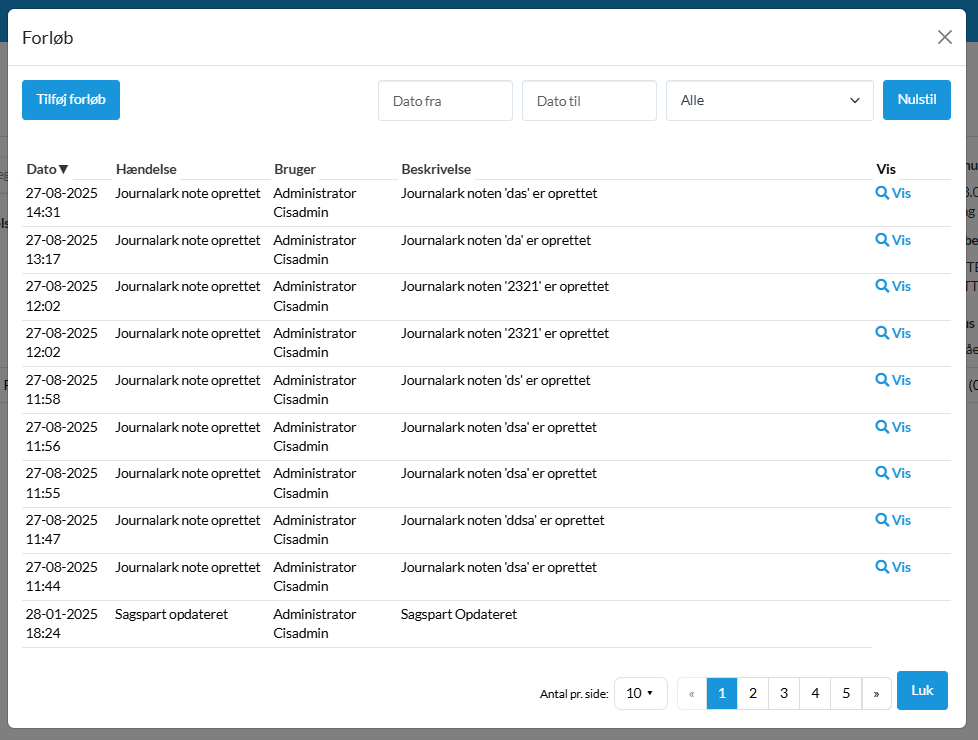Go to next page with » arrow
This screenshot has width=978, height=740.
pyautogui.click(x=876, y=693)
